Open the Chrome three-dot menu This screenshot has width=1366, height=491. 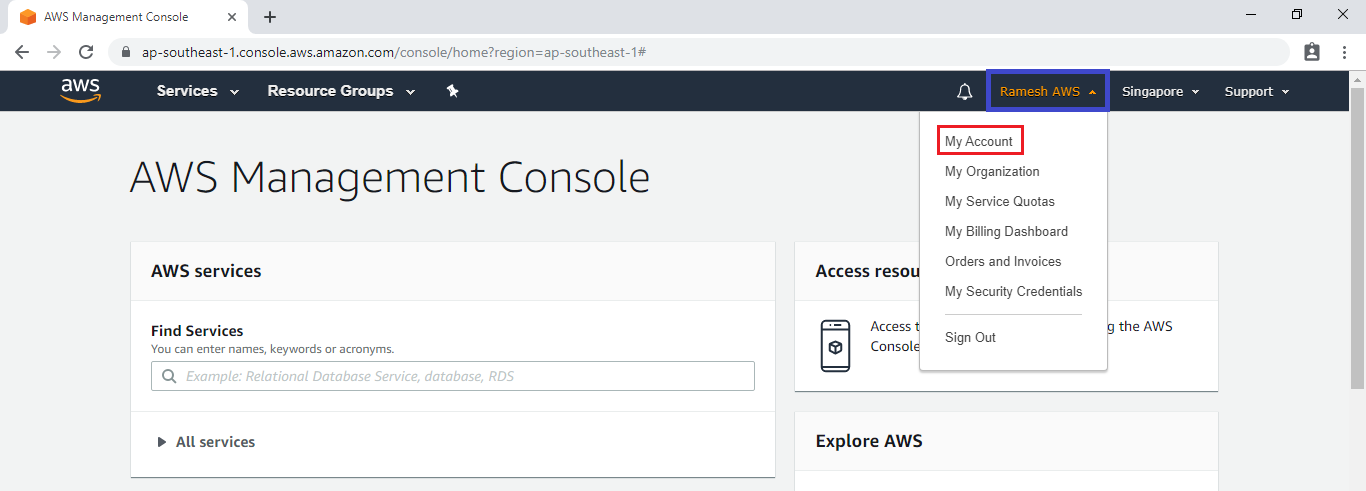pyautogui.click(x=1344, y=52)
